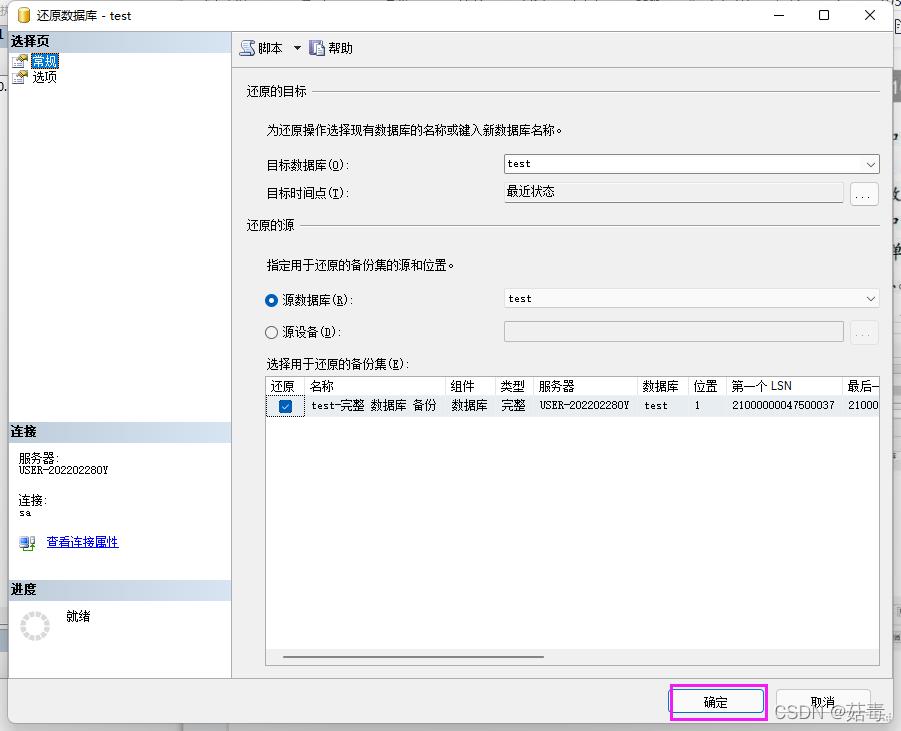Click the 21000000047500037 LSN cell

click(783, 406)
